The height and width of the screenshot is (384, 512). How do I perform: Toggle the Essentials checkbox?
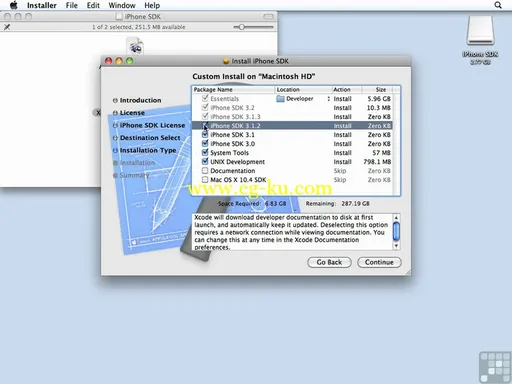(x=205, y=98)
